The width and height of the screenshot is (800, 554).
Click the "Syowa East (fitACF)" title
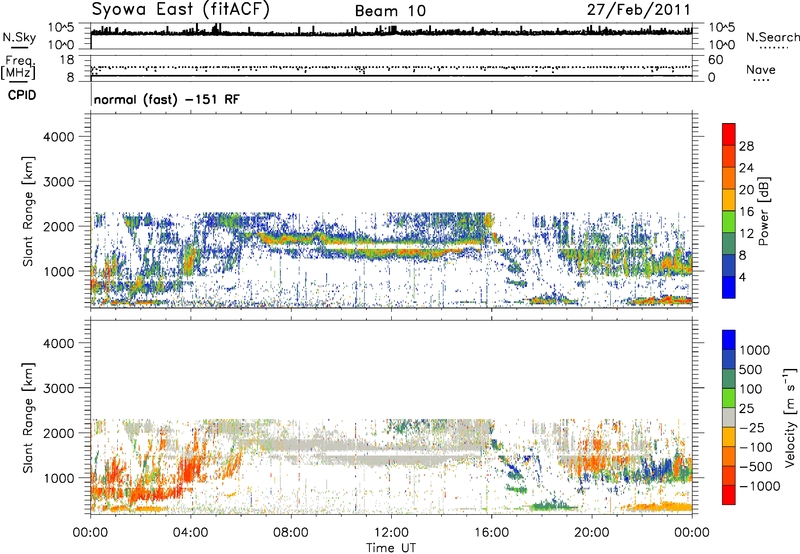[x=180, y=9]
